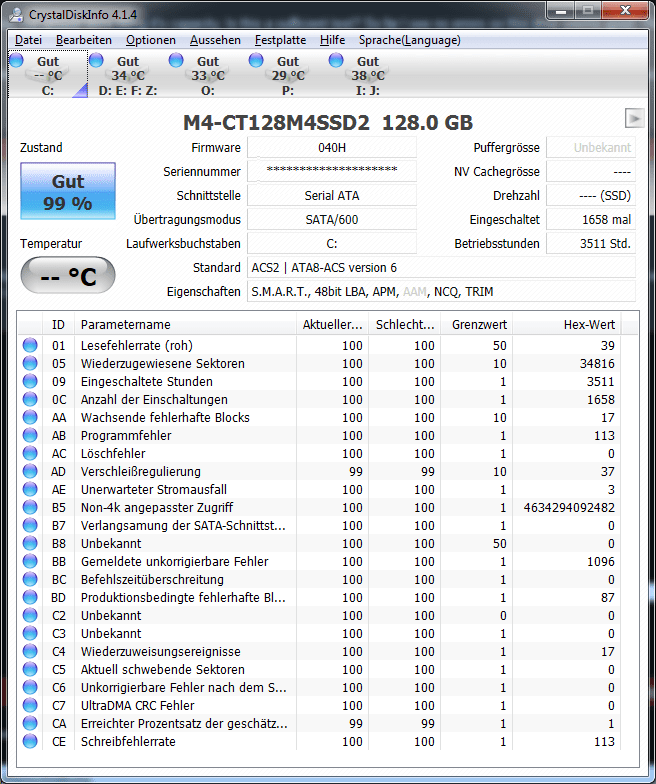Click the status orb for drive C:
Screen dimensions: 656x784
[x=16, y=60]
